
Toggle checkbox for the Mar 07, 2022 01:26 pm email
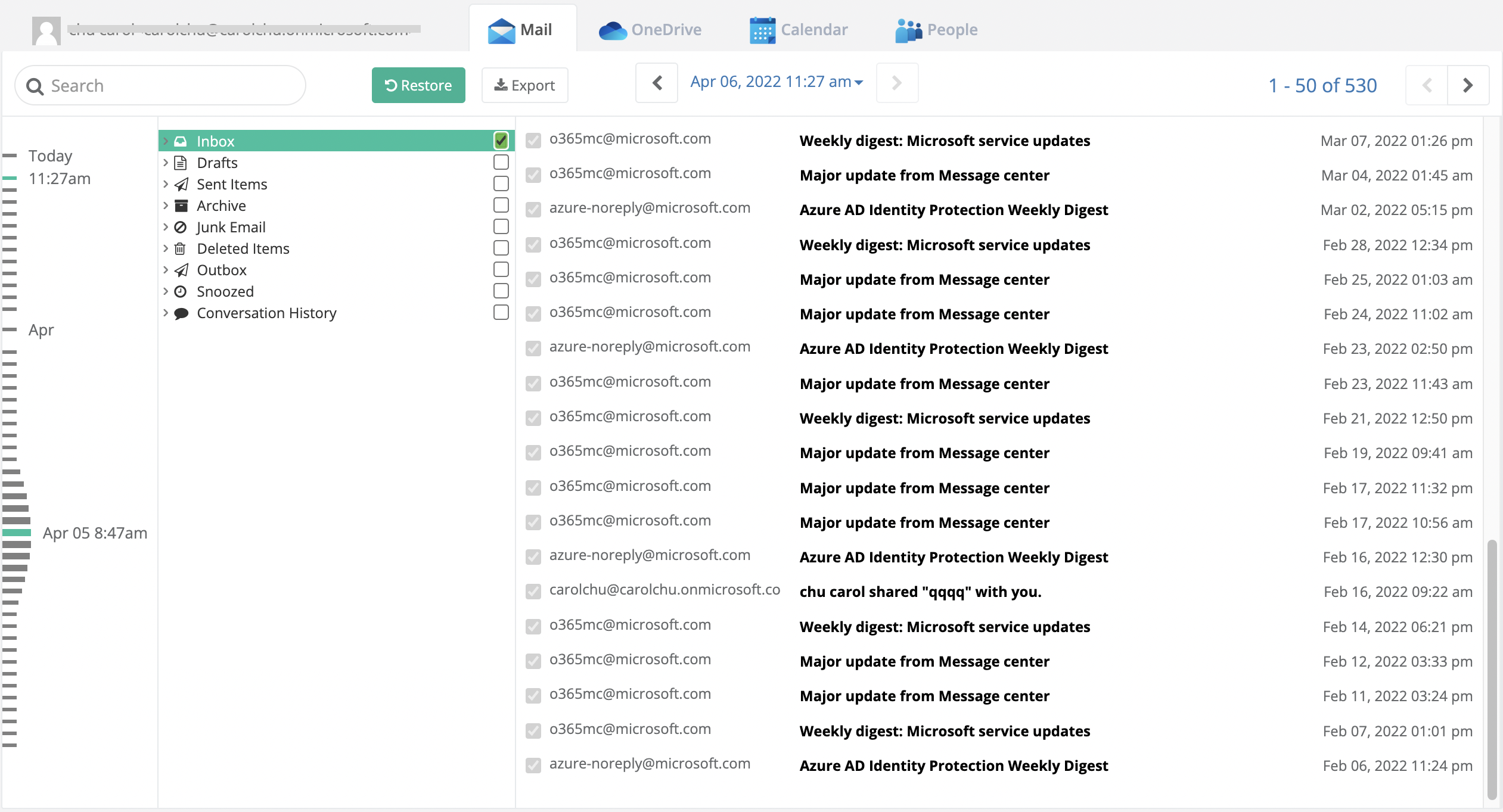(533, 141)
